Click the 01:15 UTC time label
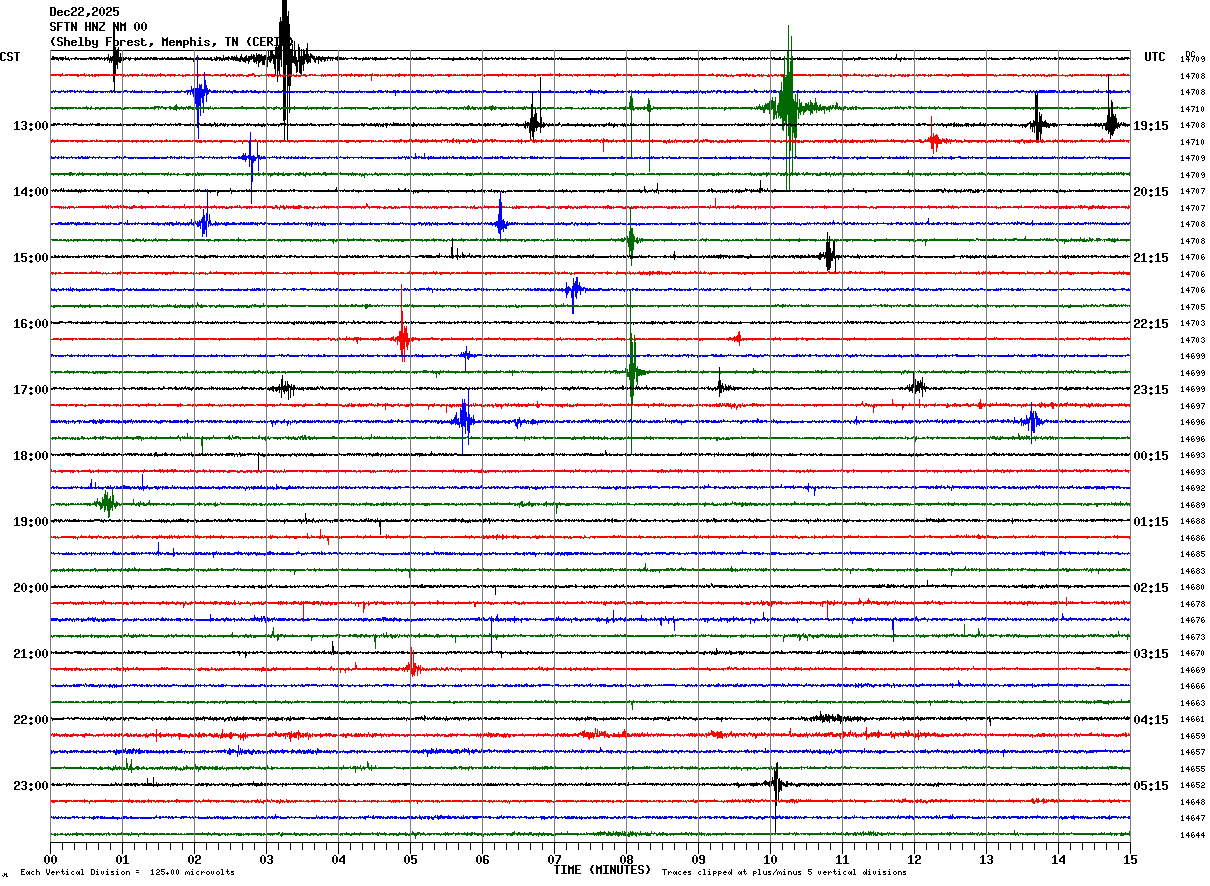1210x886 pixels. point(1151,522)
